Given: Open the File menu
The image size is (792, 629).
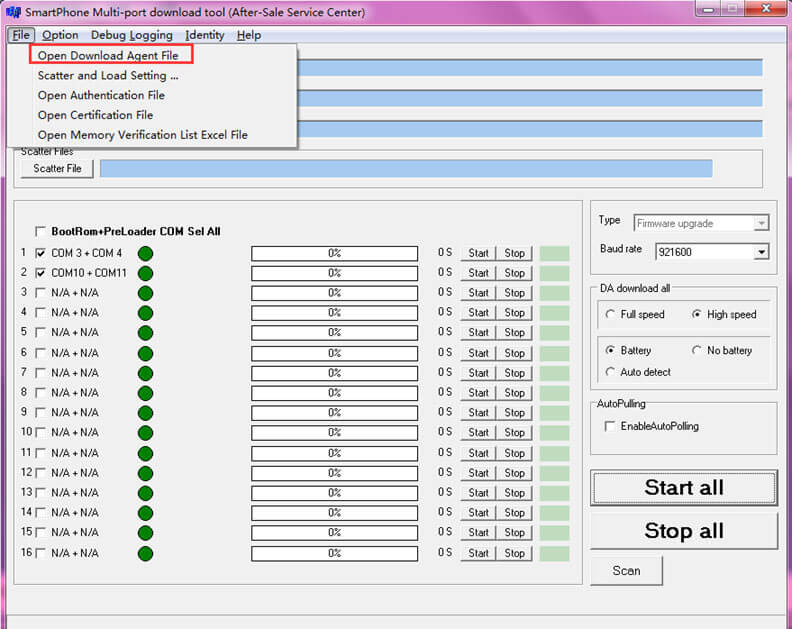Looking at the screenshot, I should point(21,35).
